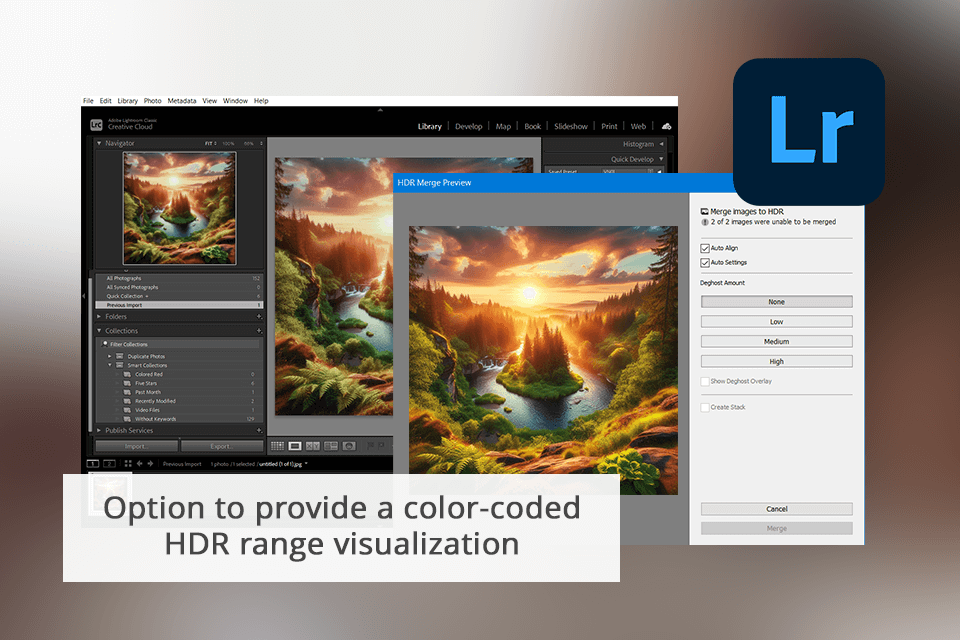This screenshot has width=960, height=640.
Task: Switch to Survey view in the toolbar
Action: 331,446
